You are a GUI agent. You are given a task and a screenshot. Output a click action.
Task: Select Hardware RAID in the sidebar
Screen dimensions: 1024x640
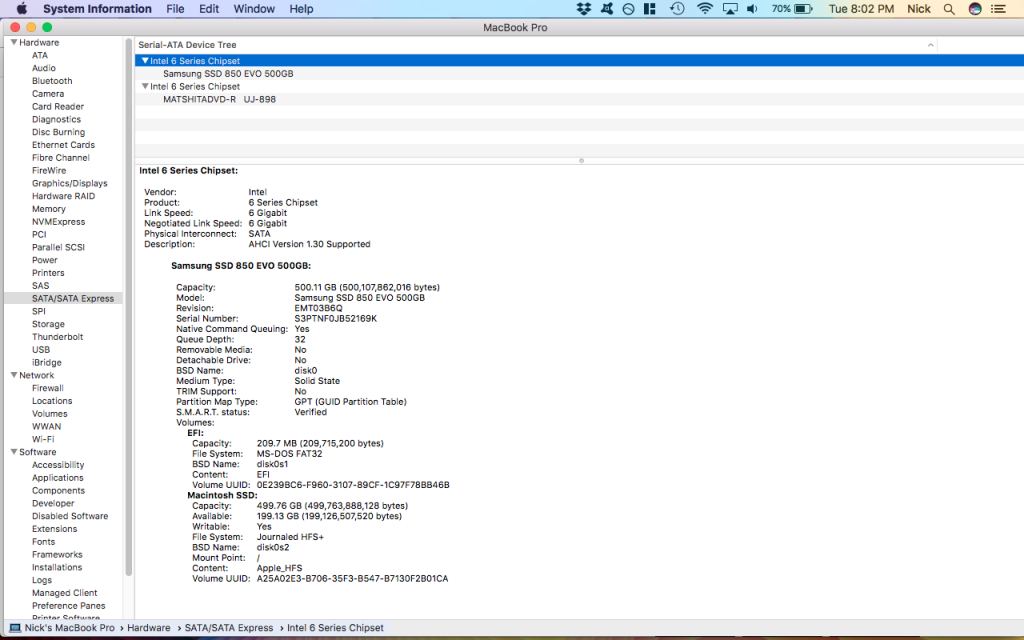click(x=63, y=196)
